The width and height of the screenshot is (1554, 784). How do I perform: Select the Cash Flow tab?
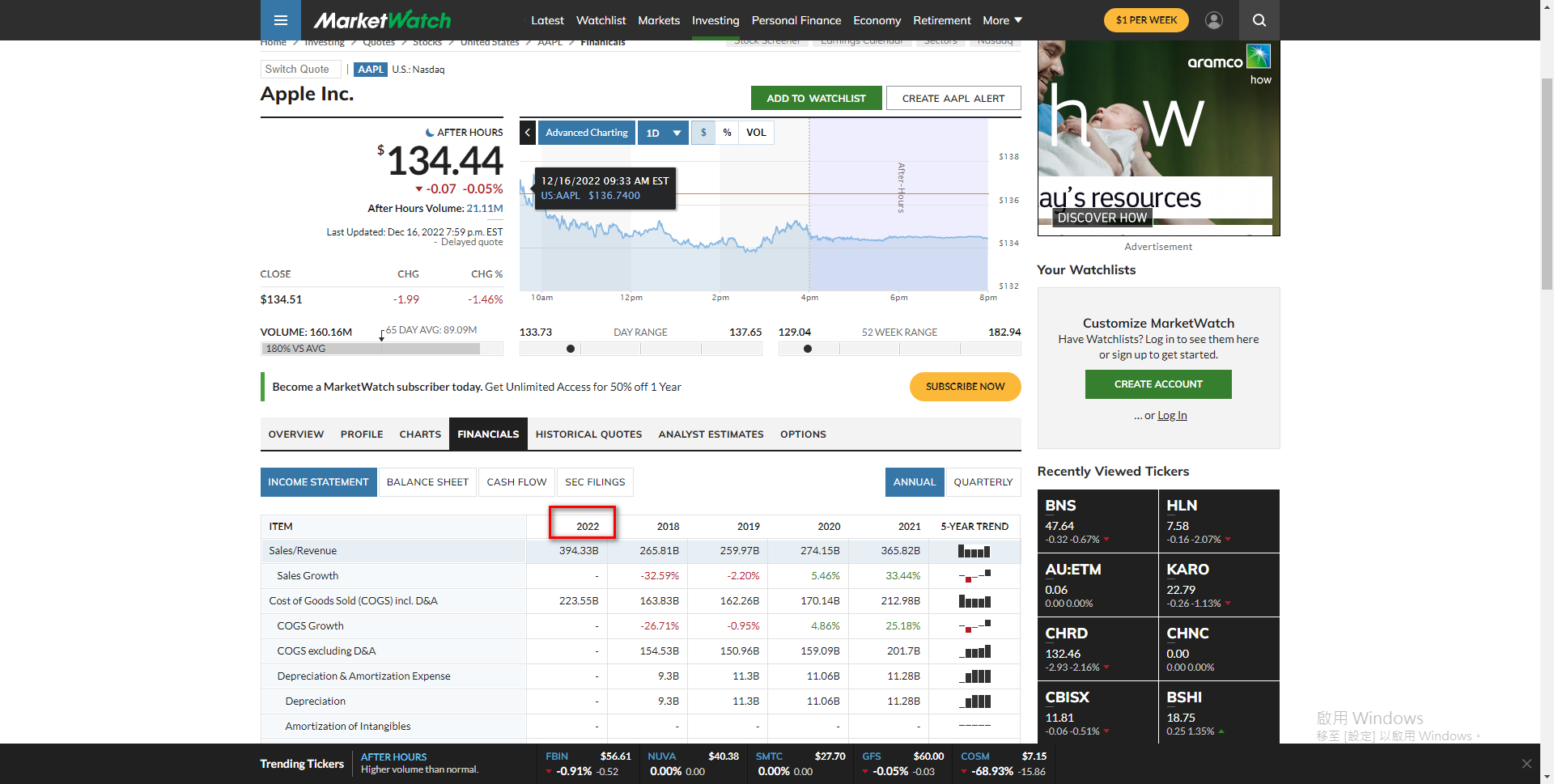[516, 482]
